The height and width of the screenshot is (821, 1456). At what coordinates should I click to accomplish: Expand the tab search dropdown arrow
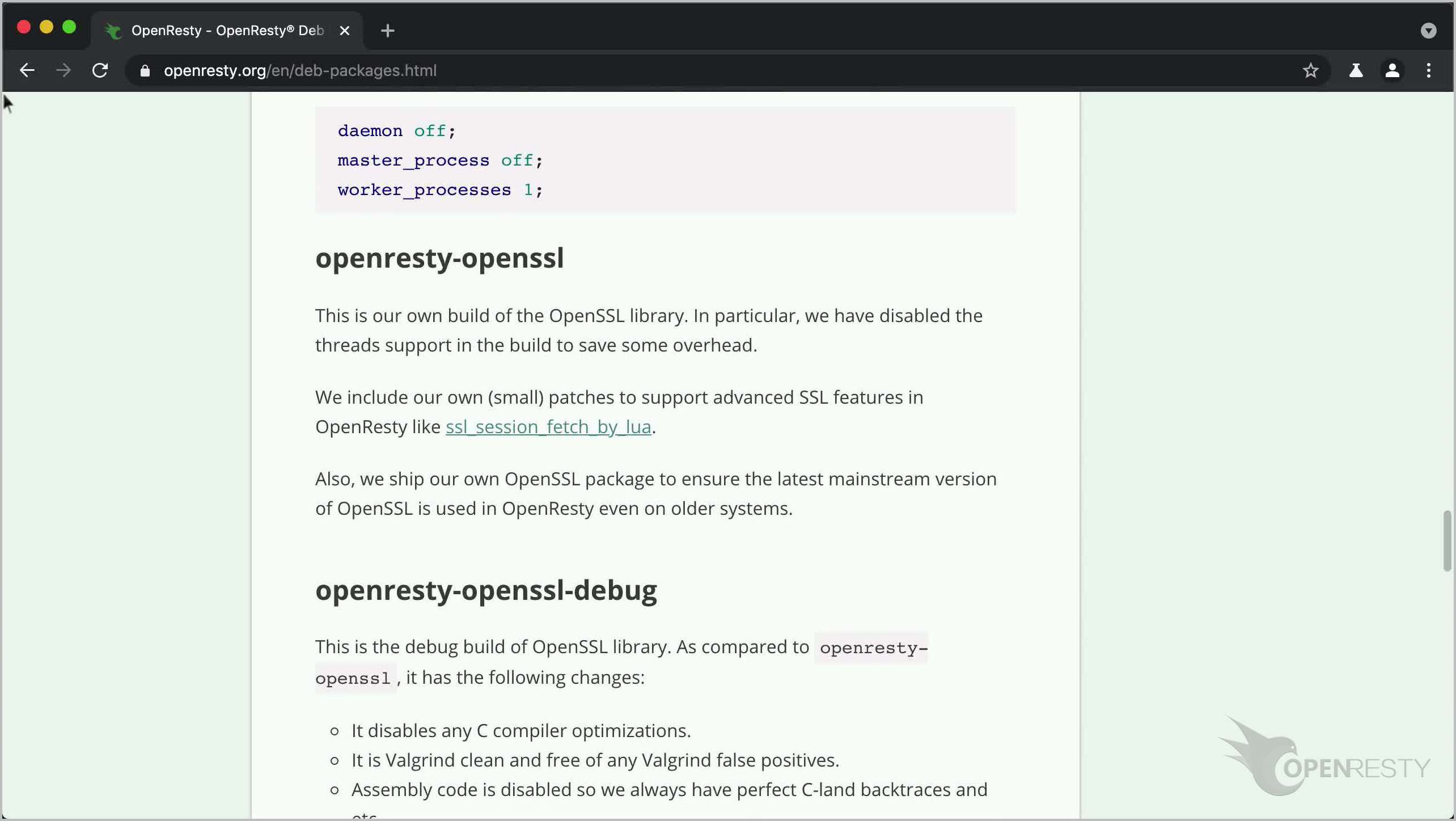[1428, 30]
